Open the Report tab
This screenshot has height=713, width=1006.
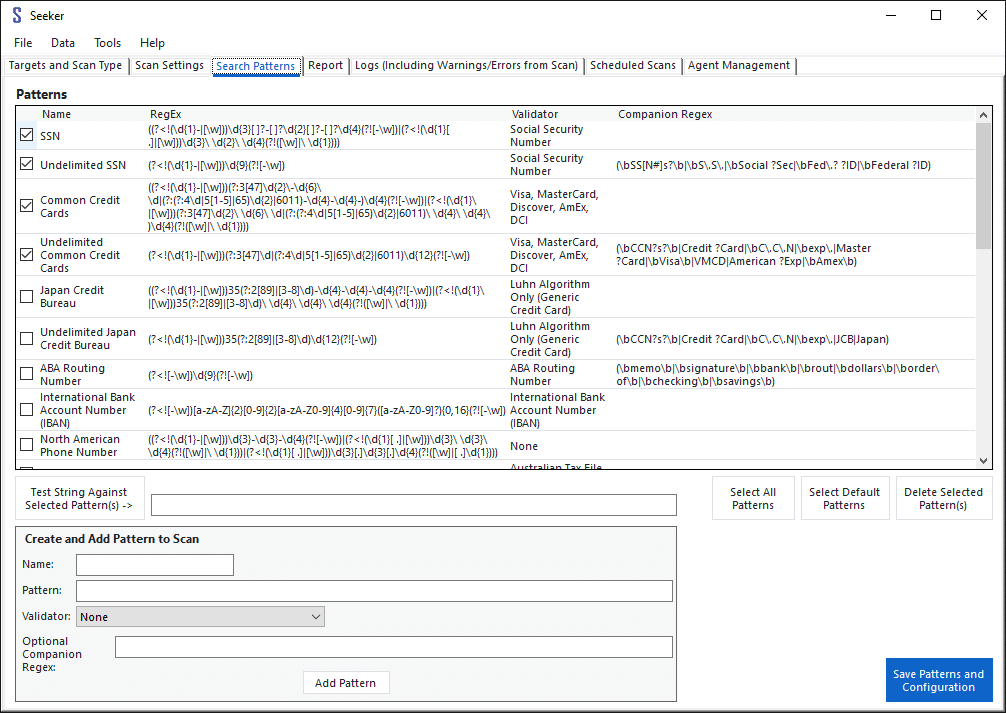(325, 65)
